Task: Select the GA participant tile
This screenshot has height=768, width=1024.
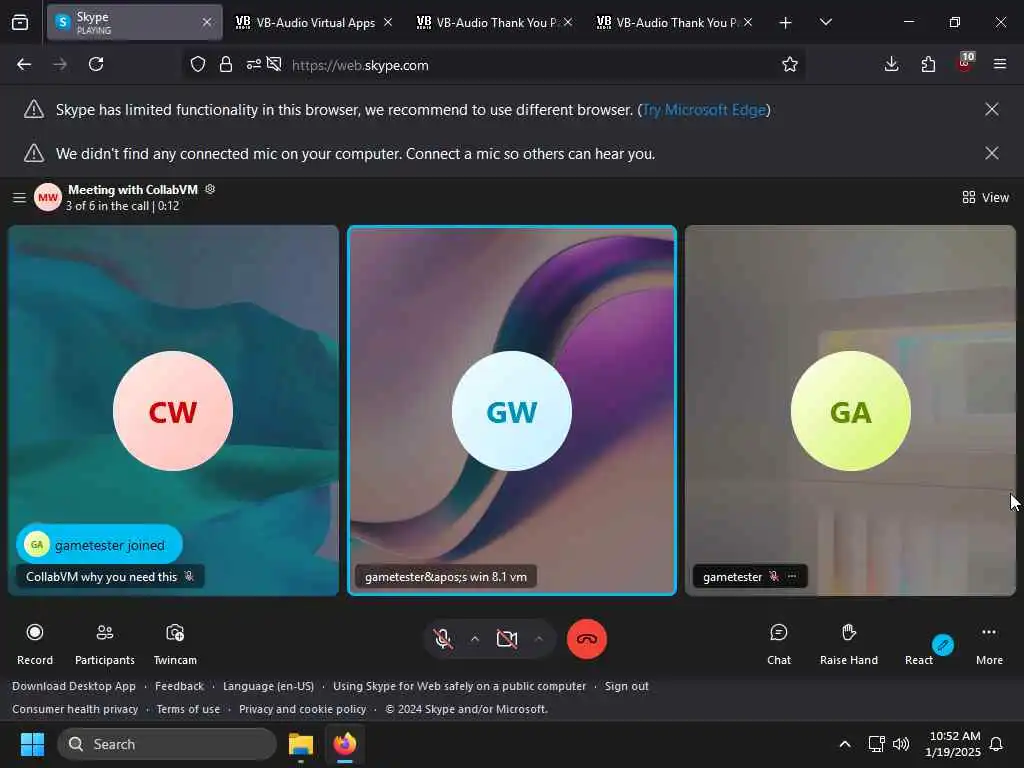Action: [850, 410]
